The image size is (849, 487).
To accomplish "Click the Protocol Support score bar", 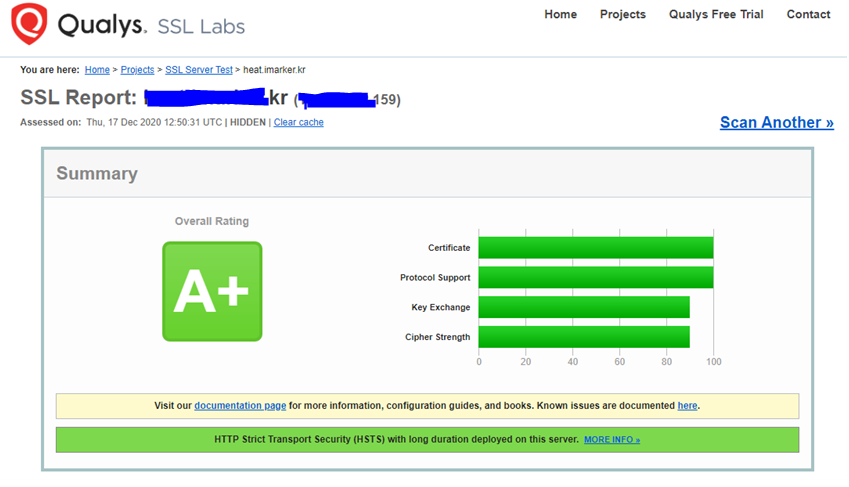I will [x=596, y=277].
